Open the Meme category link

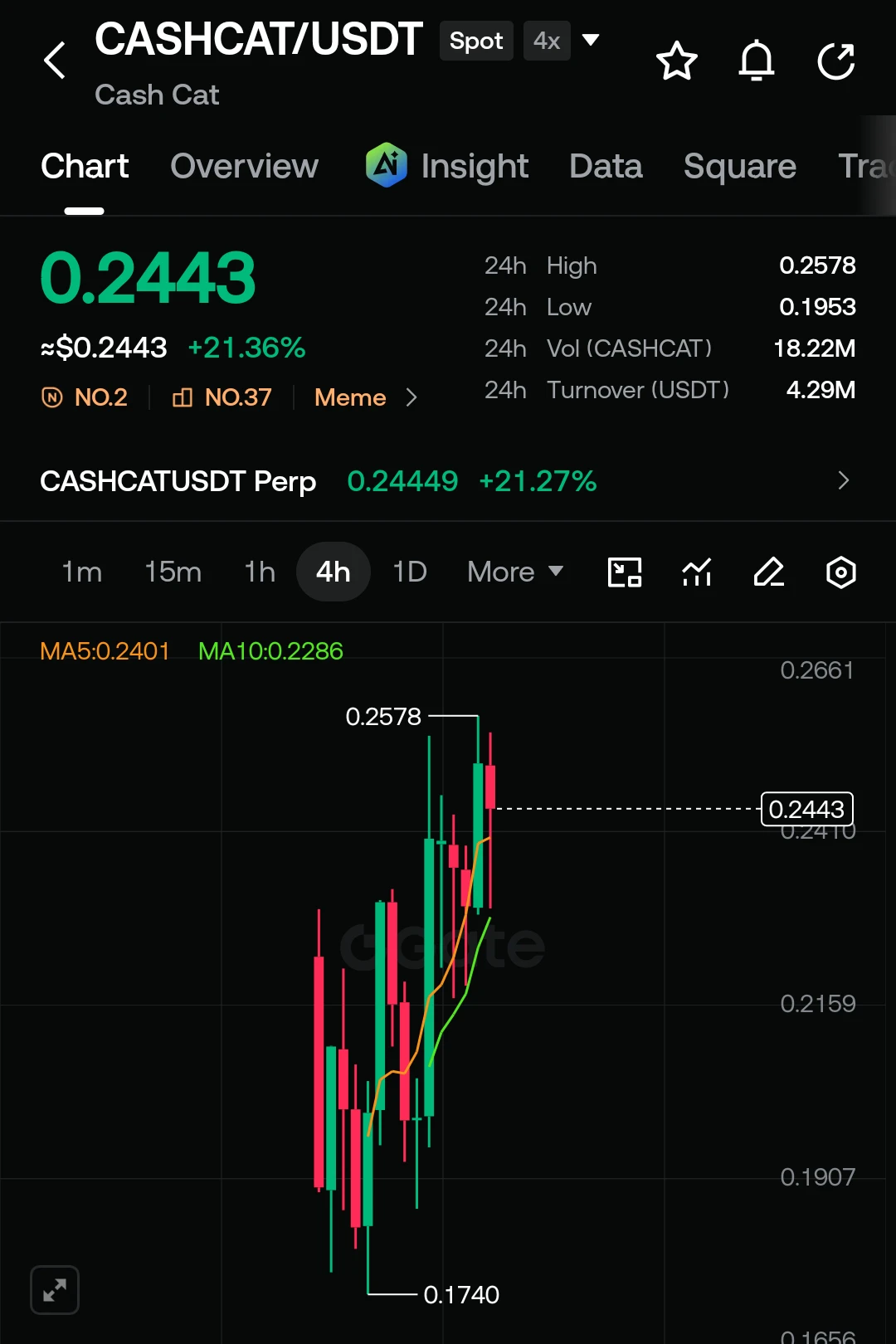click(x=350, y=397)
